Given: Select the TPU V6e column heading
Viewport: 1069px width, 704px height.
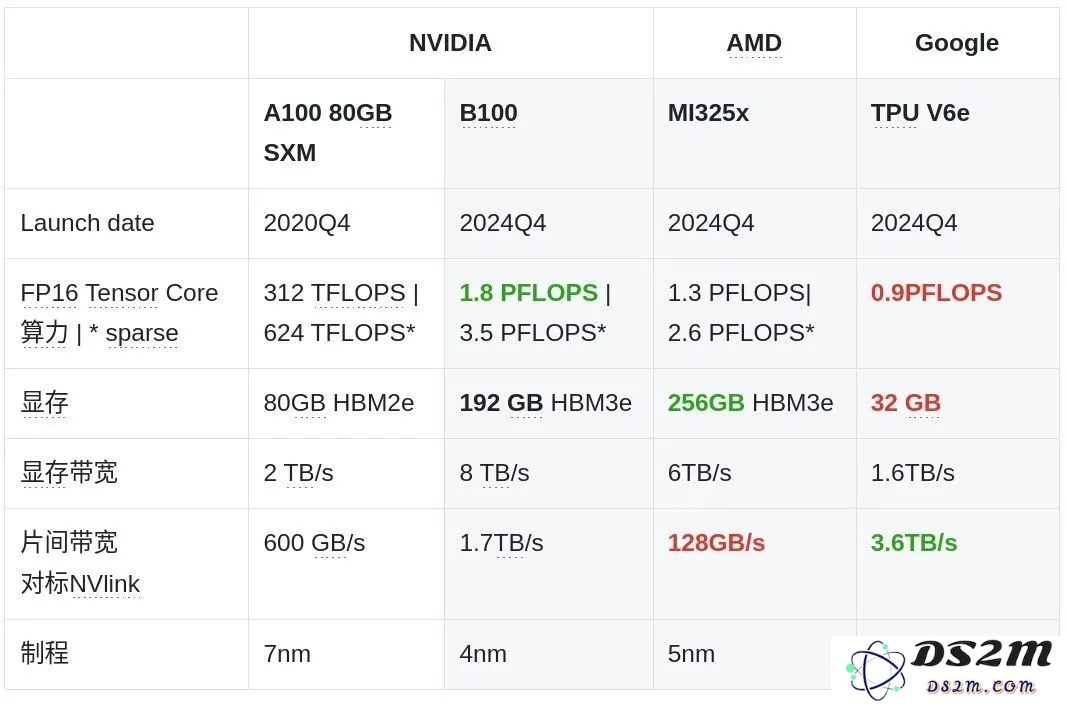Looking at the screenshot, I should point(920,112).
